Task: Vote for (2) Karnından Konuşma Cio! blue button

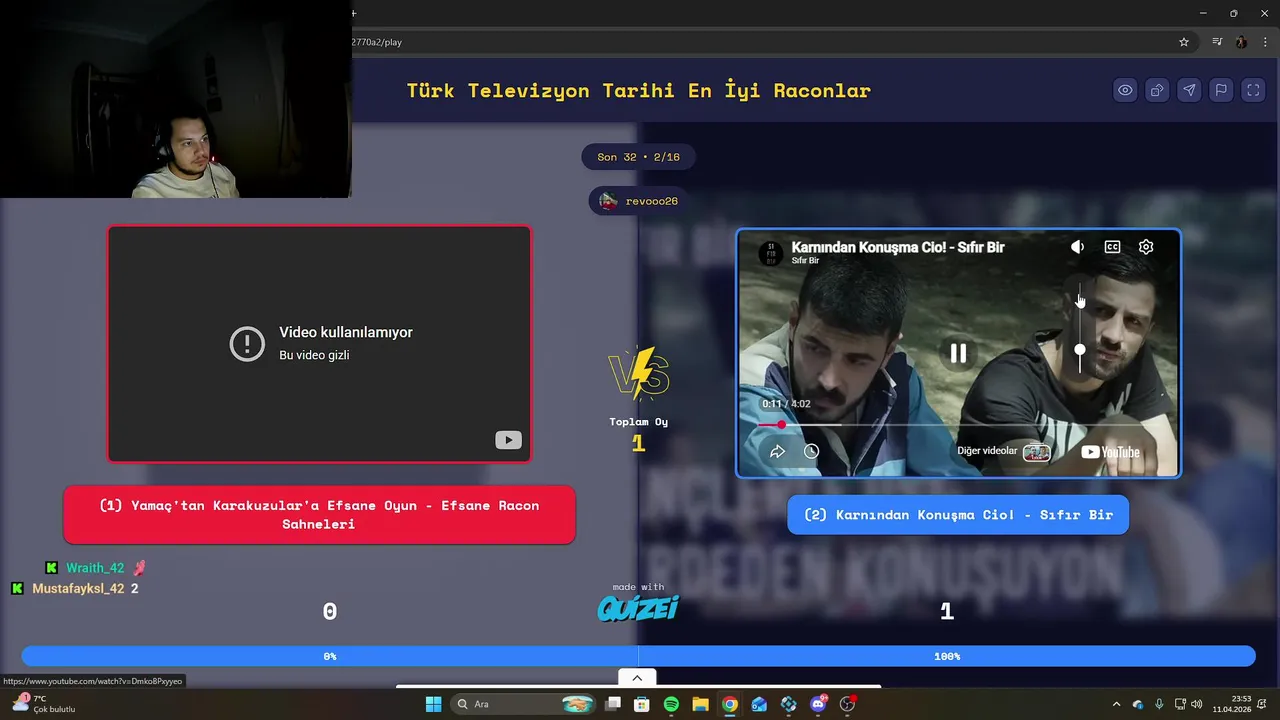Action: [x=958, y=515]
